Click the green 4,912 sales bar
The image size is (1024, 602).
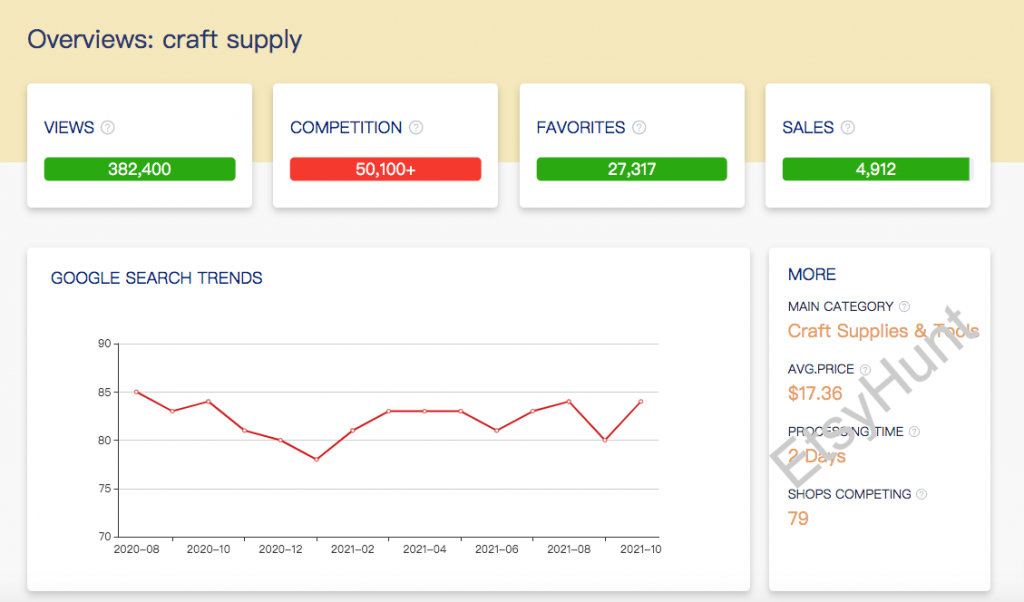coord(876,169)
